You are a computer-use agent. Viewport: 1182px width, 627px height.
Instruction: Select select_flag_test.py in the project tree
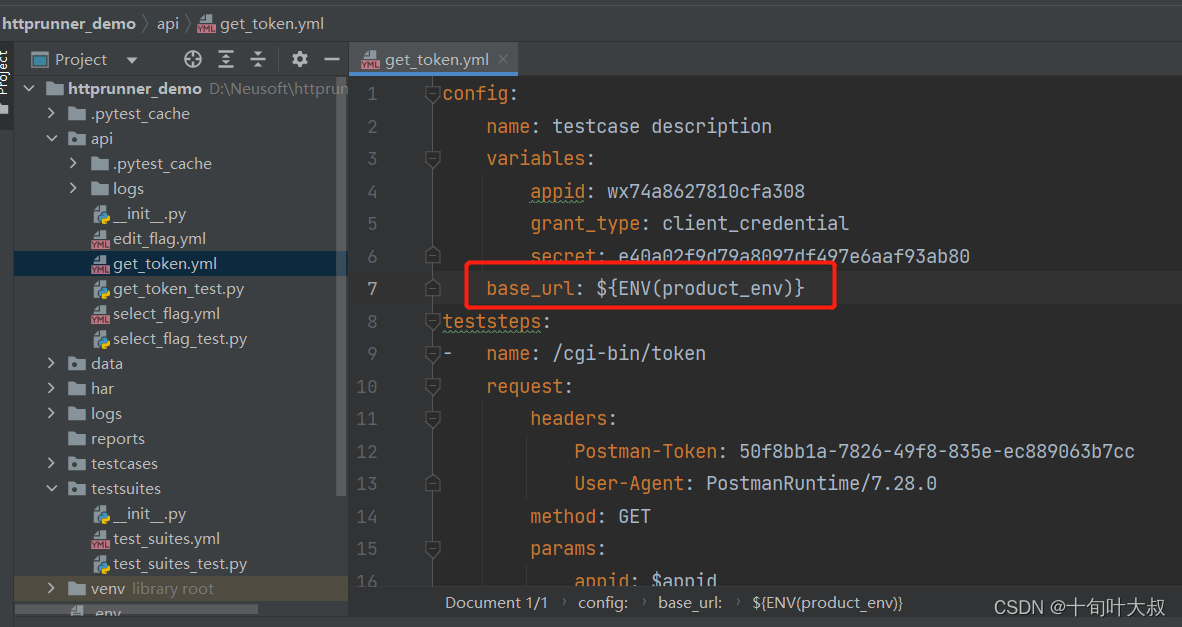coord(179,339)
